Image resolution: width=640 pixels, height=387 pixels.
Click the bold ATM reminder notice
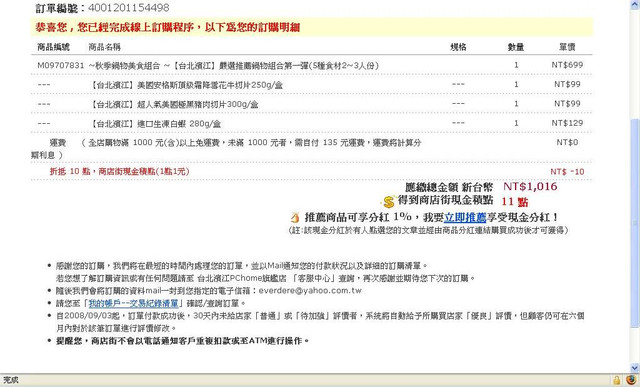[x=182, y=340]
